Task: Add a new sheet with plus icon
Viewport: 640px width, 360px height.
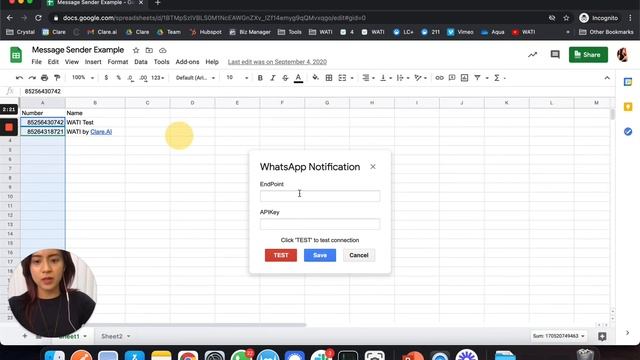Action: click(24, 336)
